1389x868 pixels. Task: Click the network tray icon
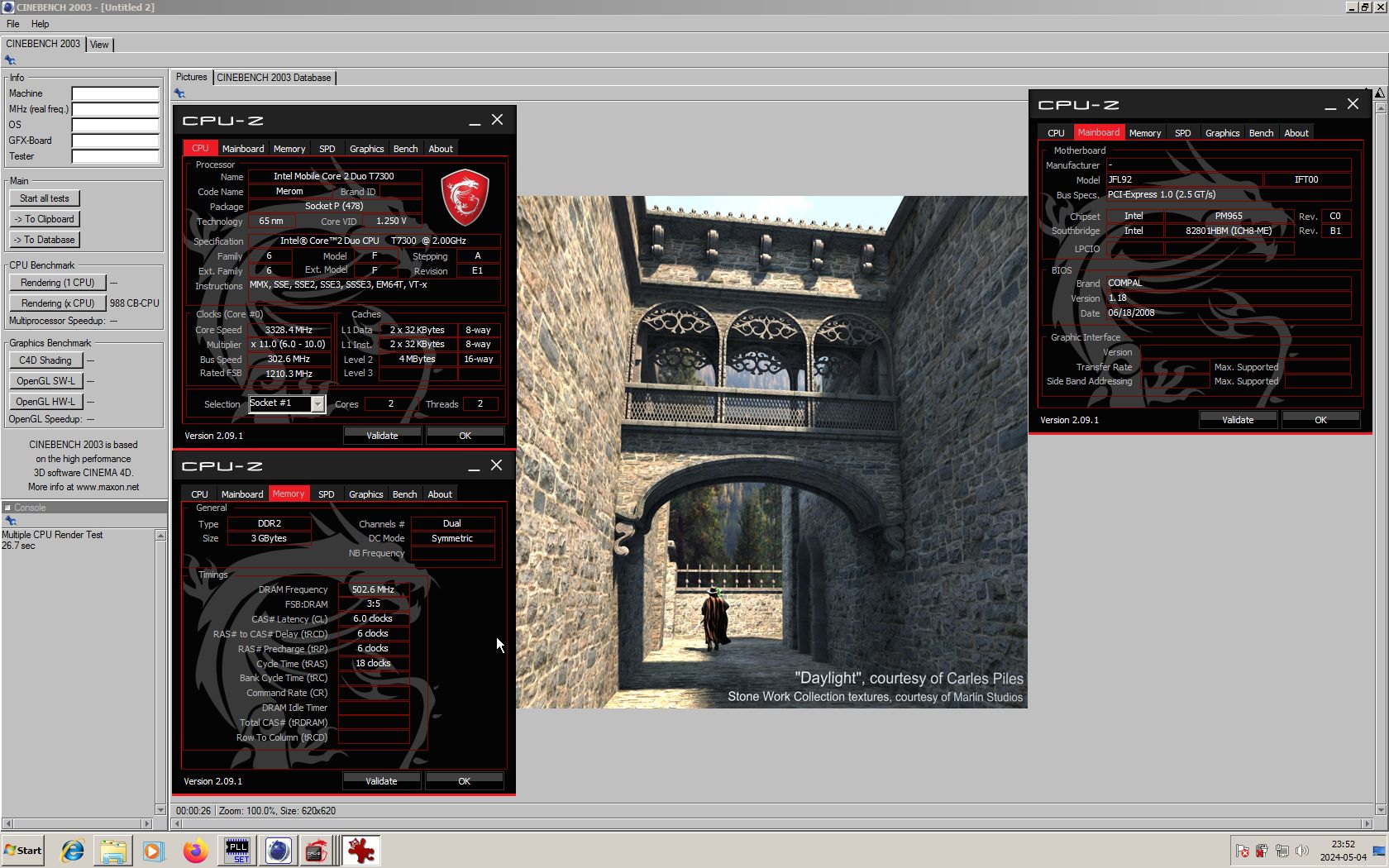(x=1282, y=851)
